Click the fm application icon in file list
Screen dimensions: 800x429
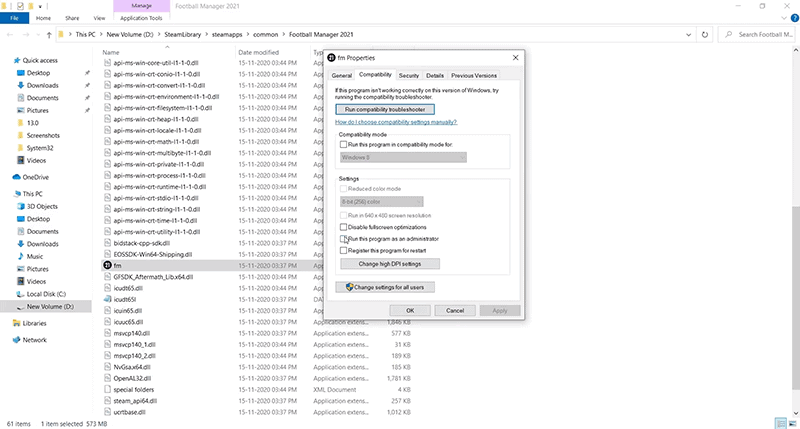107,265
